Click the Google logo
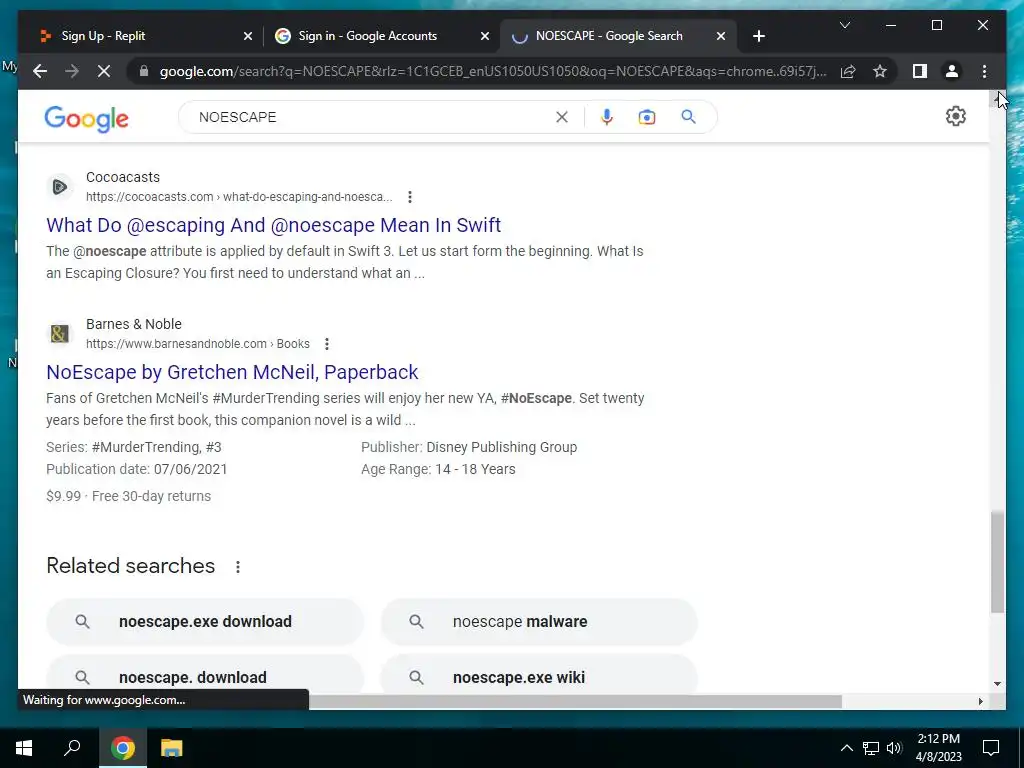The image size is (1024, 768). tap(86, 119)
